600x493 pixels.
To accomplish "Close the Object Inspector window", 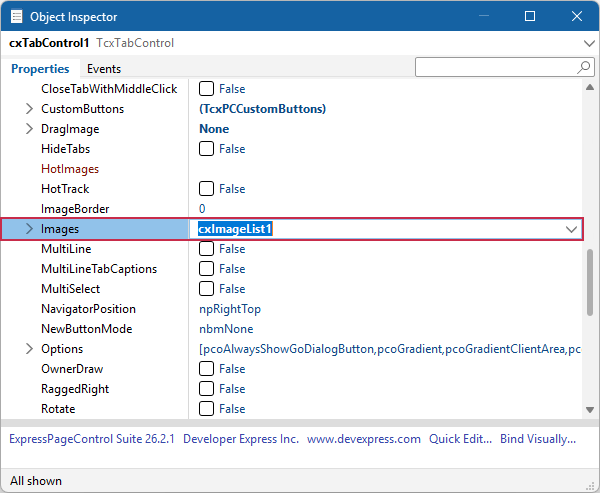I will click(x=577, y=16).
